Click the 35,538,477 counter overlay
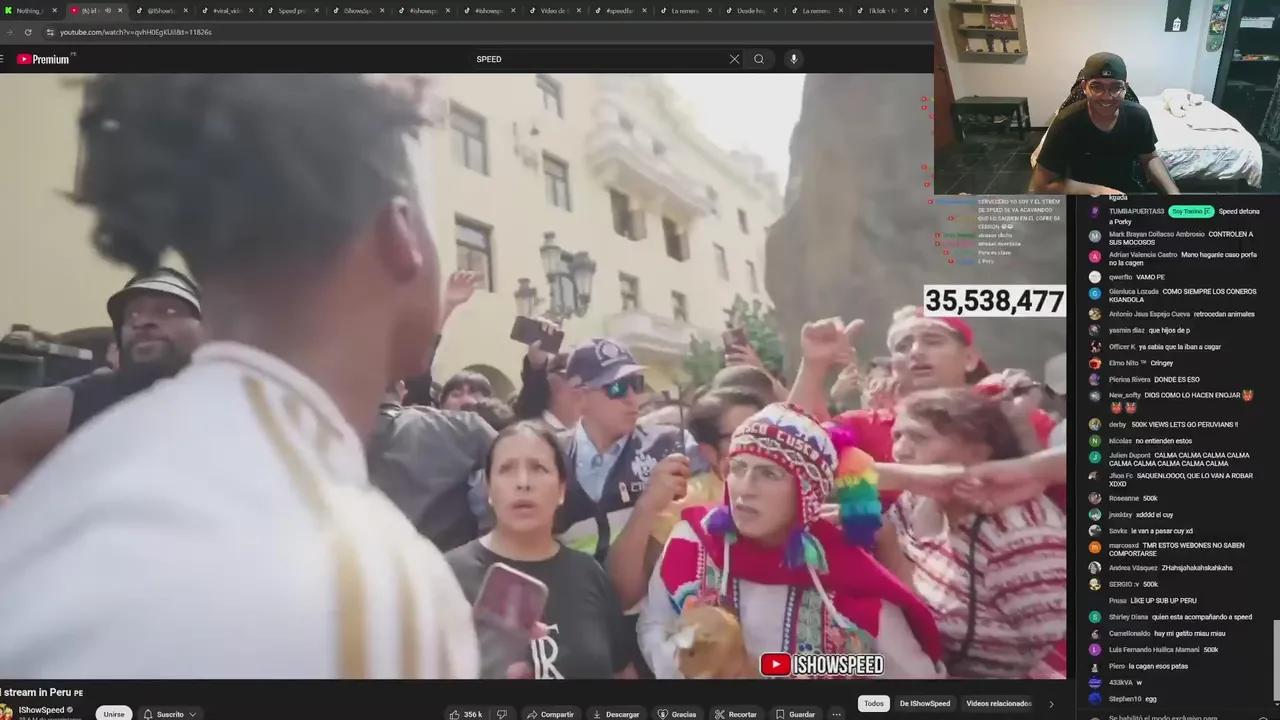This screenshot has height=720, width=1280. [994, 301]
